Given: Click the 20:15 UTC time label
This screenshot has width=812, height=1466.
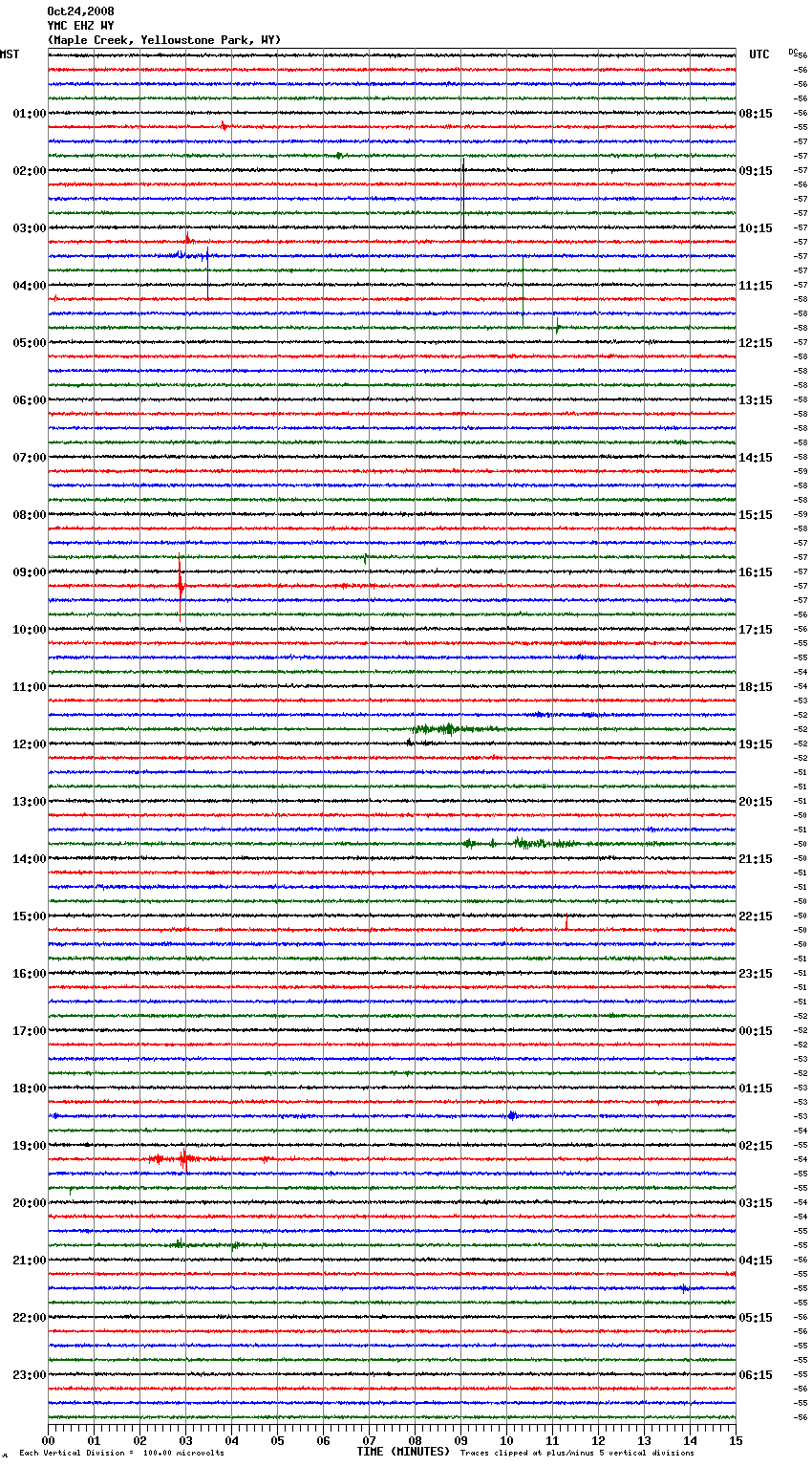Looking at the screenshot, I should pos(756,802).
